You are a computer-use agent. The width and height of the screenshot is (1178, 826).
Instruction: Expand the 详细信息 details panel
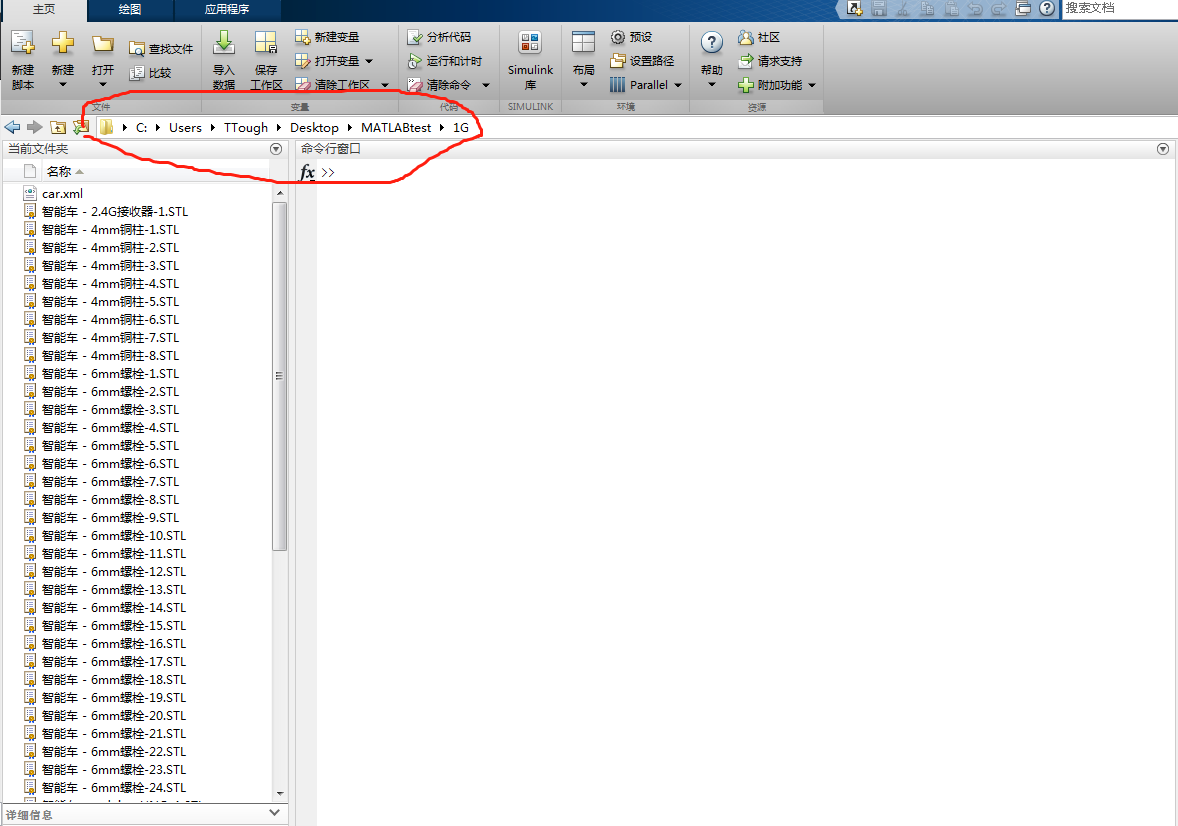[274, 812]
